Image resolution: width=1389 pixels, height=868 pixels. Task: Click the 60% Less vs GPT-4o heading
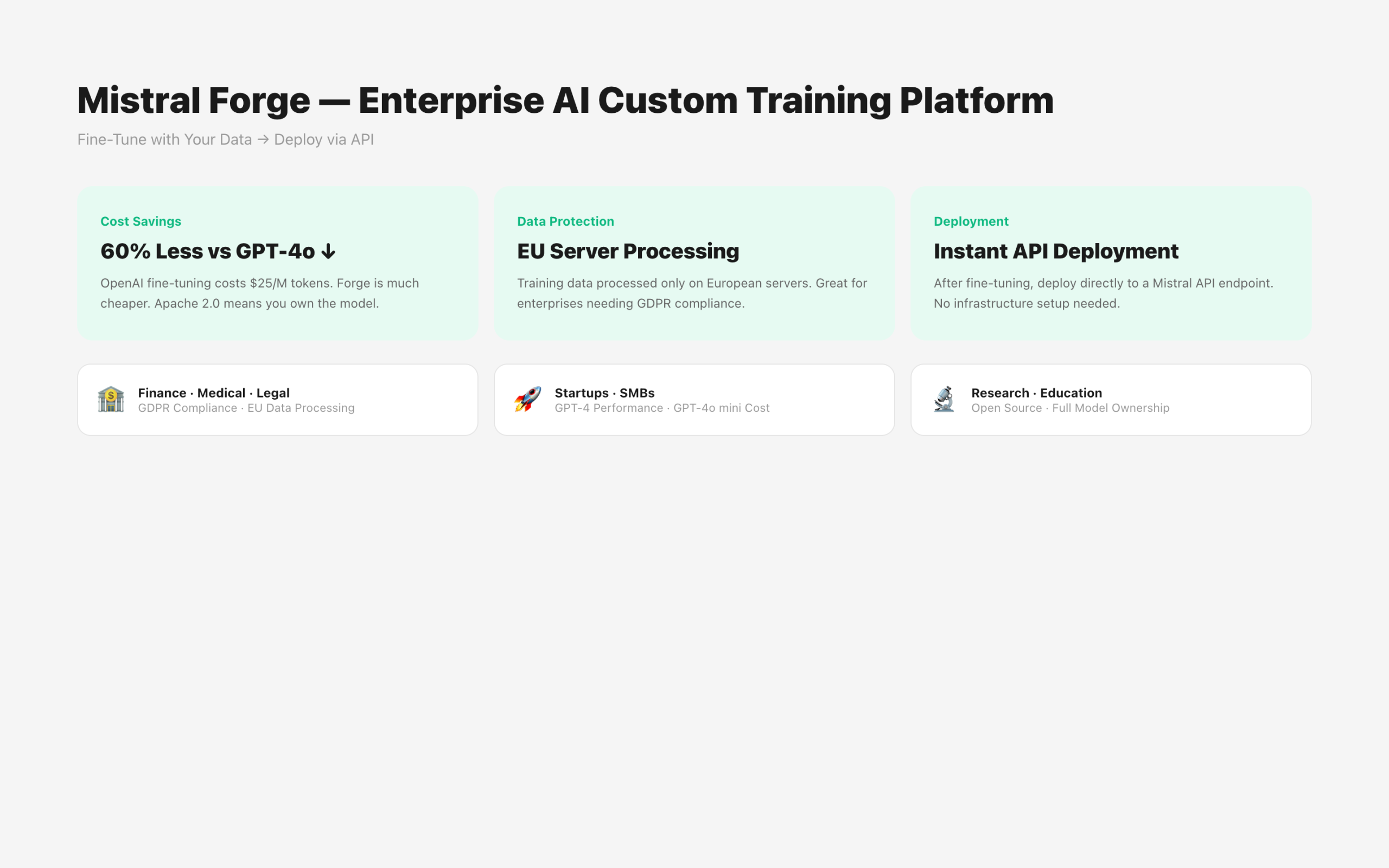[207, 251]
